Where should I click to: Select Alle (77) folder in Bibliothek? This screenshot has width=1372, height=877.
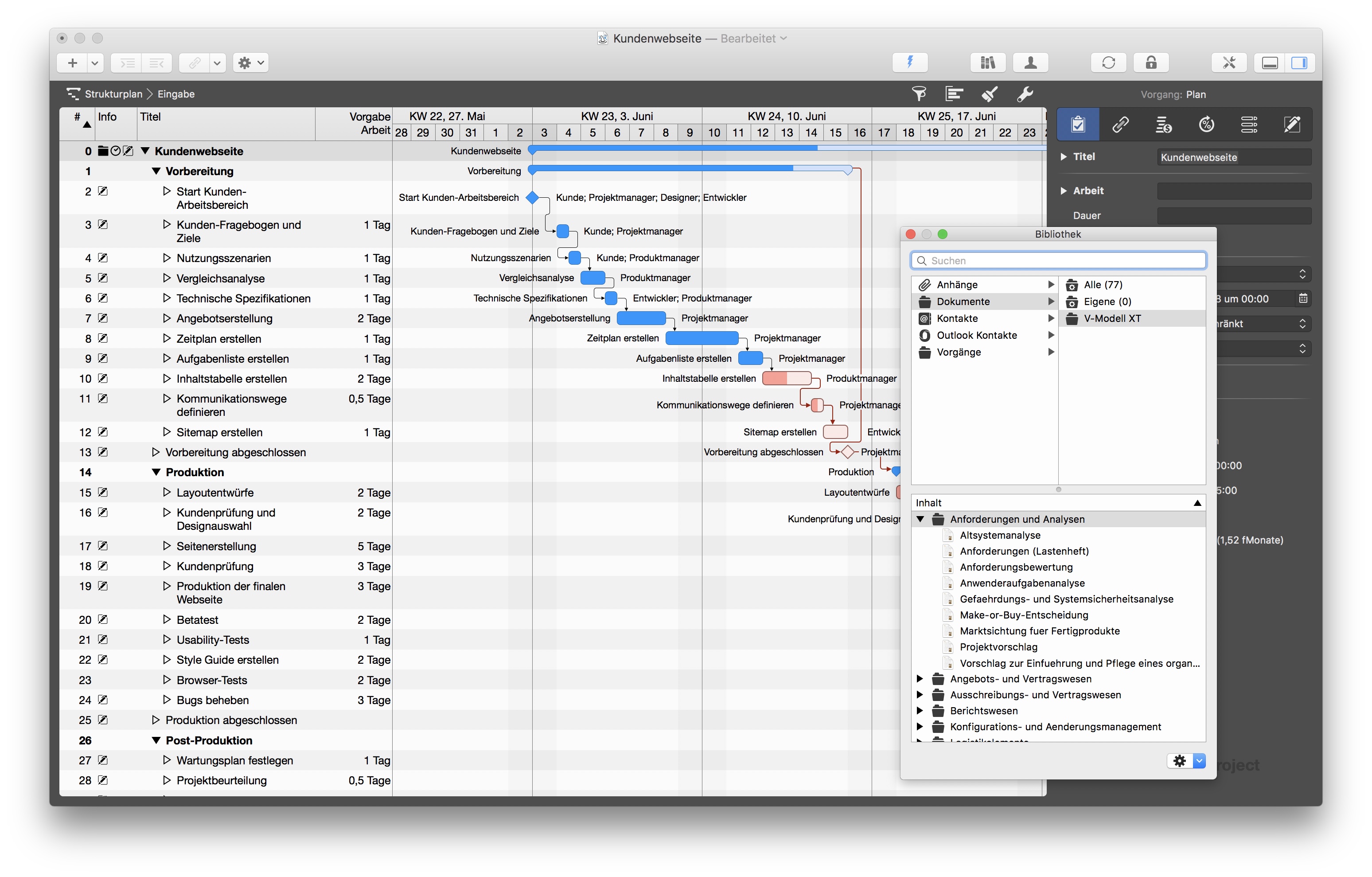pos(1132,285)
